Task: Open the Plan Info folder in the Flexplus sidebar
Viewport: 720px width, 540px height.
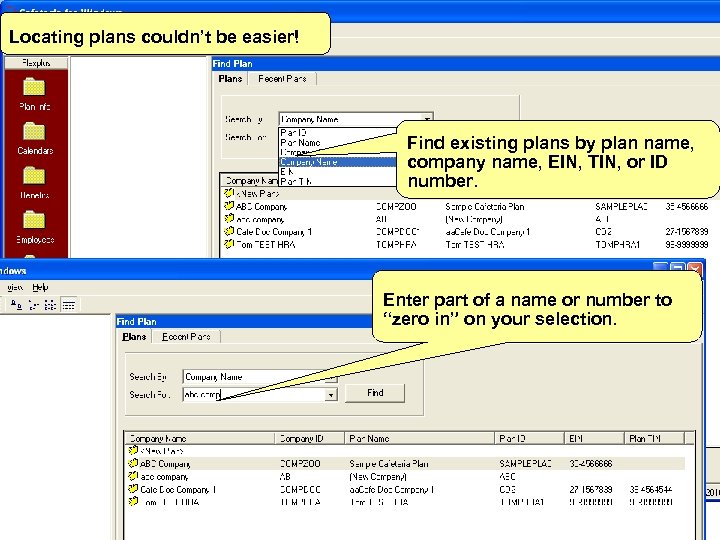Action: click(x=34, y=94)
